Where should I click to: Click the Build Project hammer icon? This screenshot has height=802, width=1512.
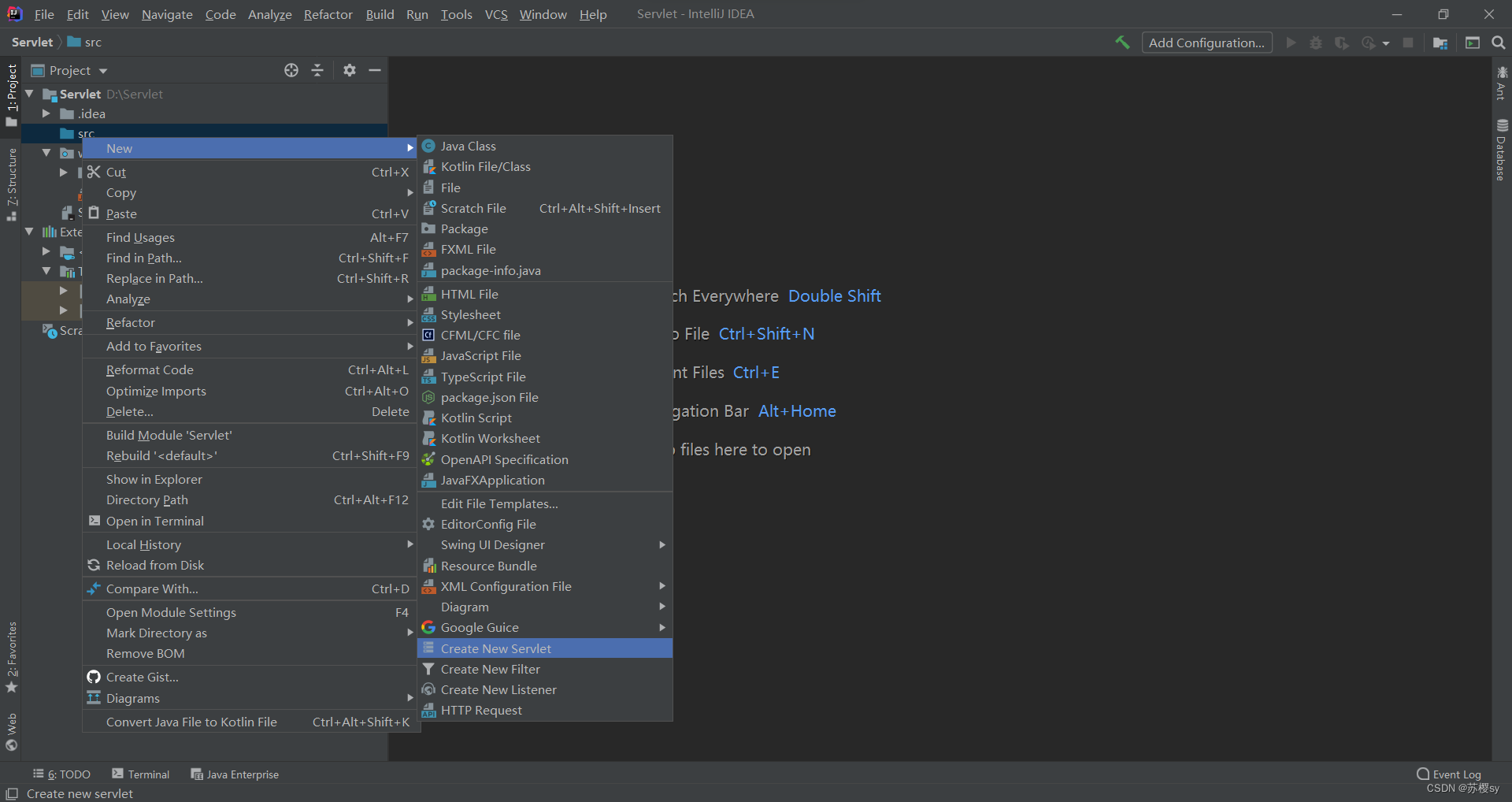coord(1122,43)
